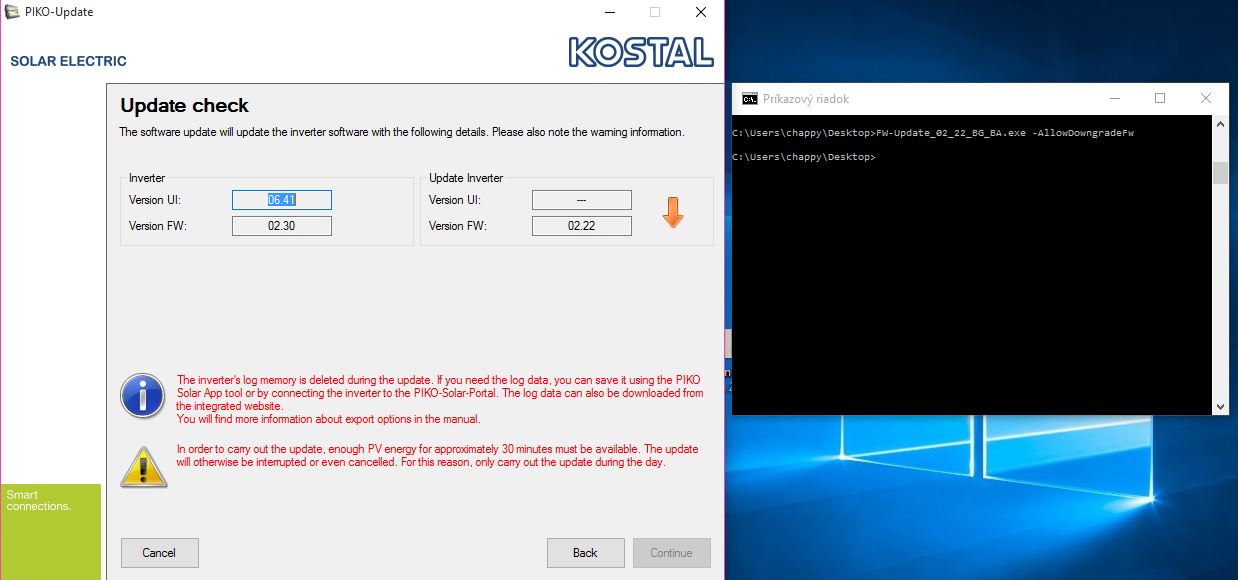Click the orange downgrade arrow icon
Image resolution: width=1238 pixels, height=580 pixels.
(673, 212)
